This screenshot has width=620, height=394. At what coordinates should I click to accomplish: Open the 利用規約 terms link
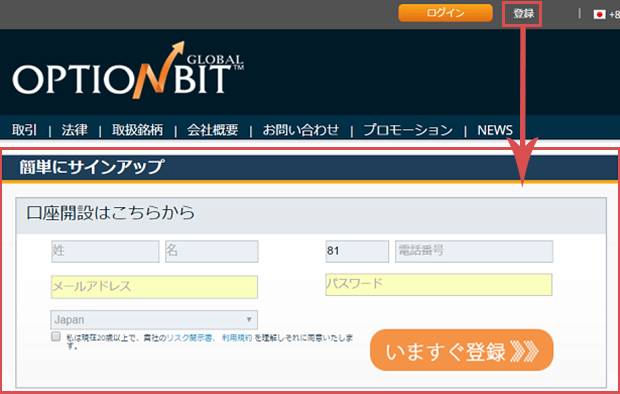(x=236, y=338)
